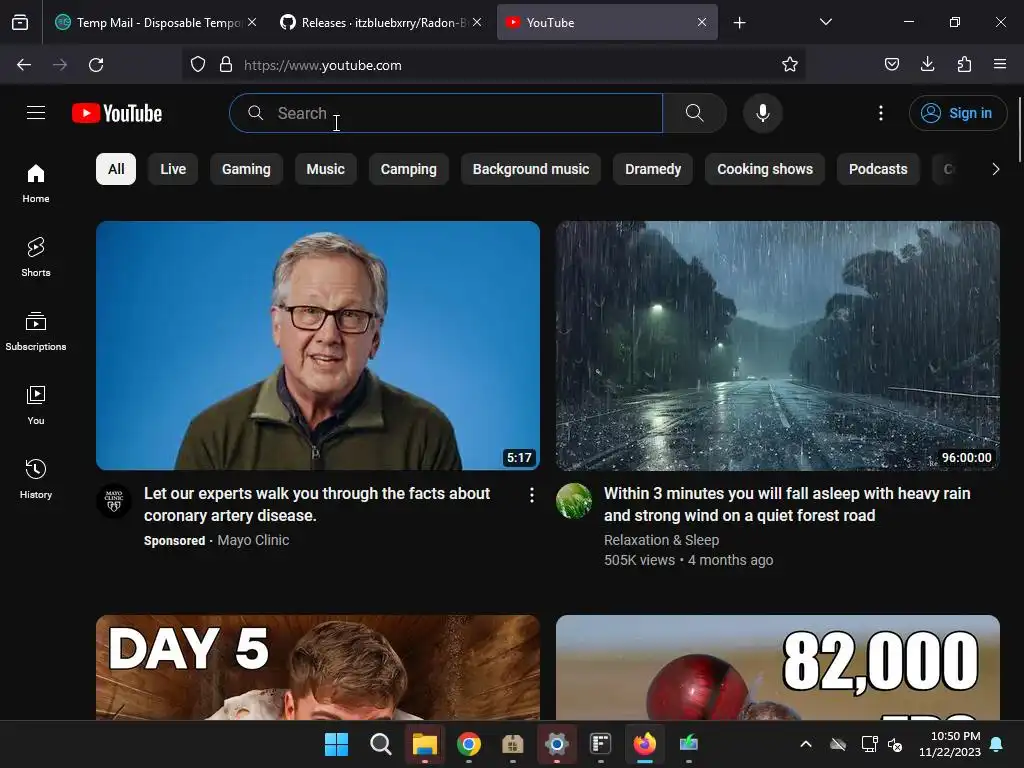The image size is (1024, 768).
Task: Switch to the Temp Mail tab
Action: (154, 23)
